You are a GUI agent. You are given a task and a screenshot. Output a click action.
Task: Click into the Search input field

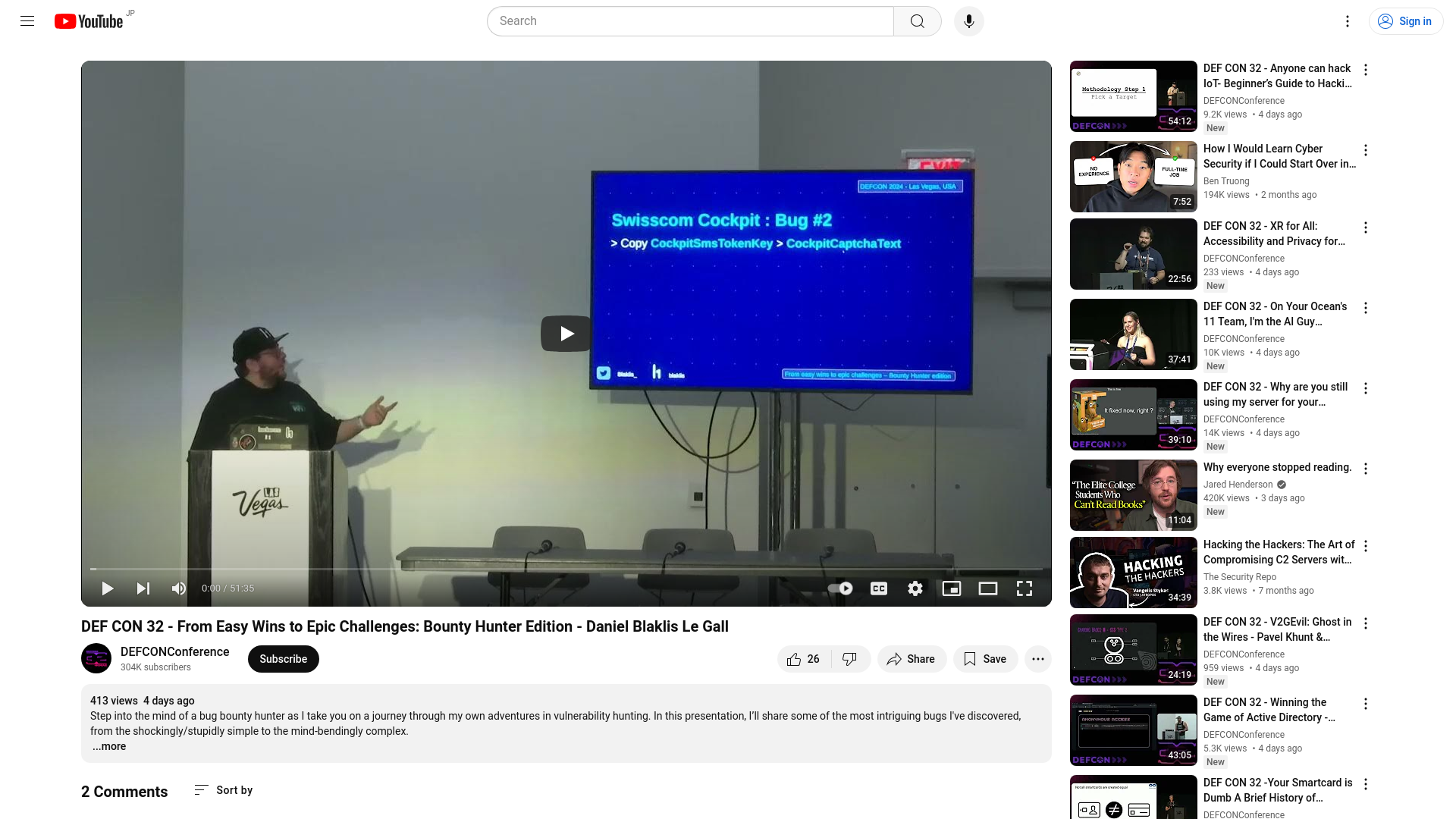pos(690,21)
